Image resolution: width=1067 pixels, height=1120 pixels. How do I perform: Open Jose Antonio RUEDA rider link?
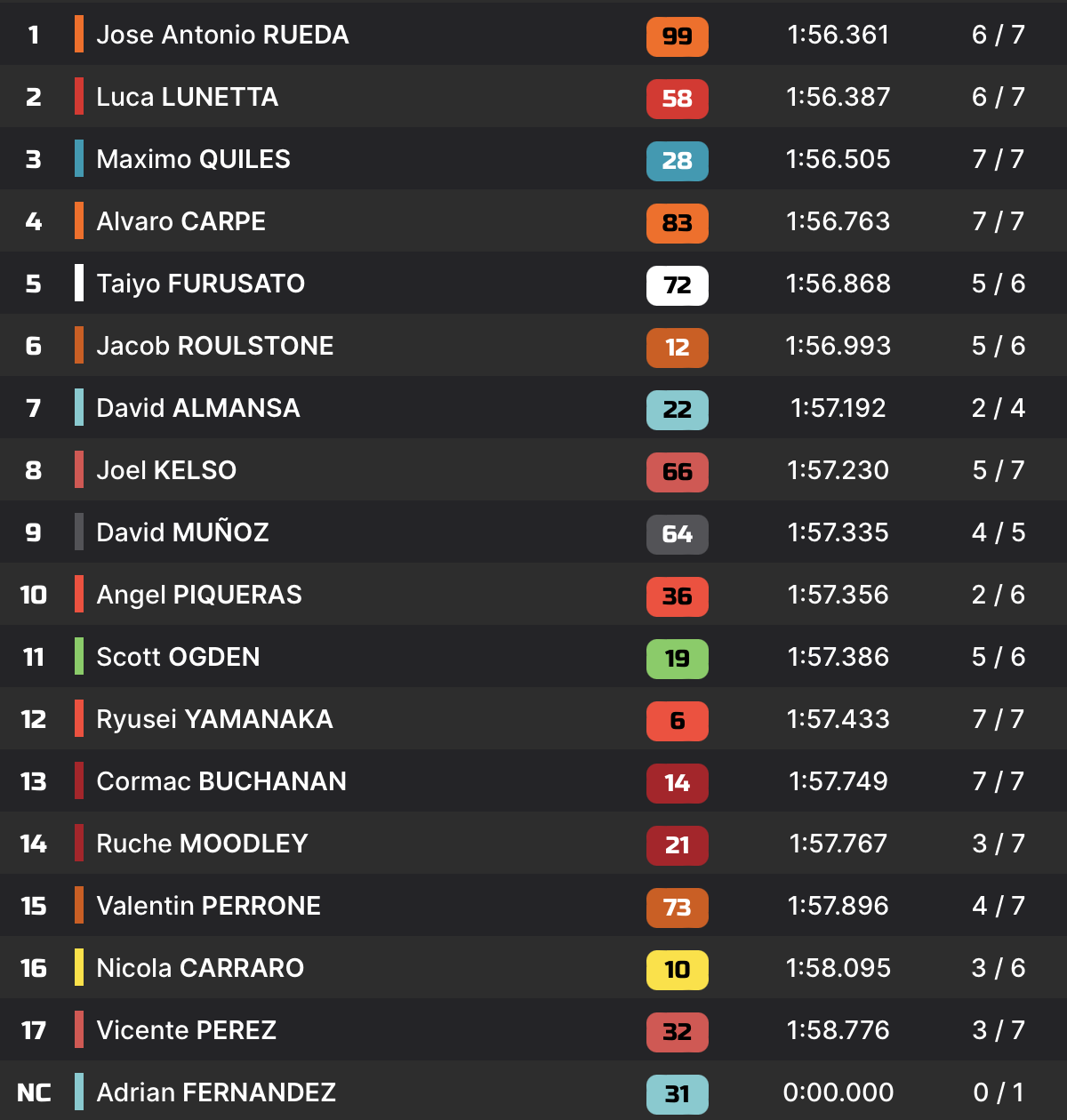[x=222, y=35]
